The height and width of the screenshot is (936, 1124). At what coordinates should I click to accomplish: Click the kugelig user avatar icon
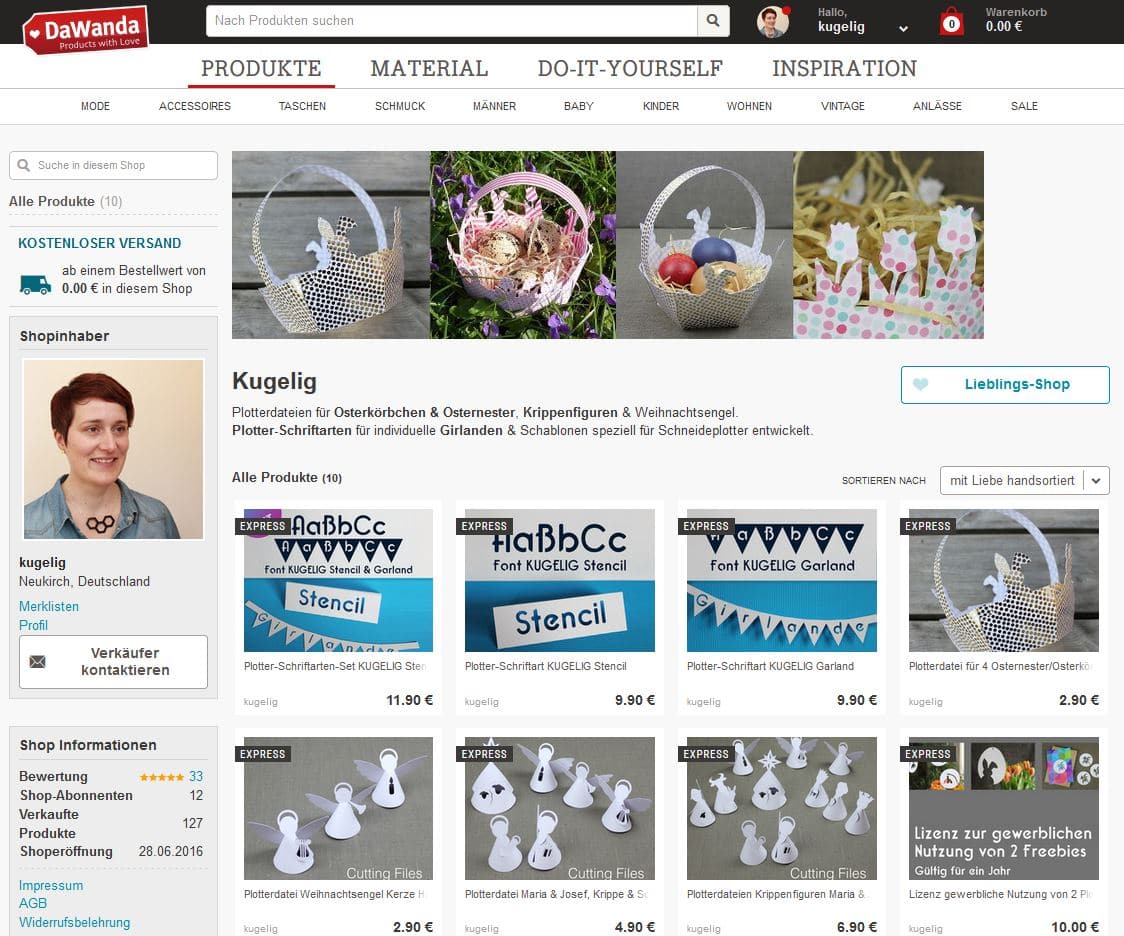pos(773,22)
